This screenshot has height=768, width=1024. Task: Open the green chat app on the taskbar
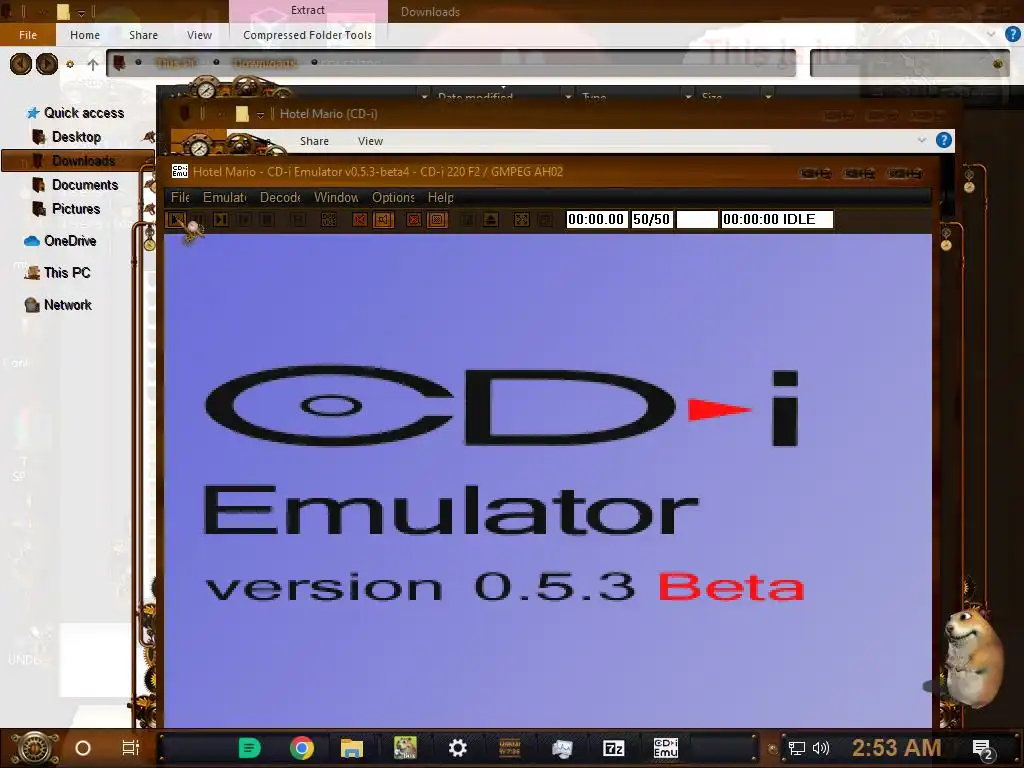[x=249, y=748]
